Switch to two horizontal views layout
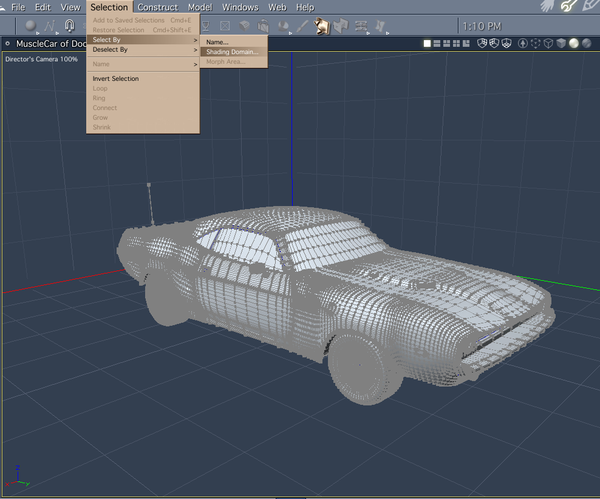Image resolution: width=600 pixels, height=499 pixels. (x=437, y=44)
